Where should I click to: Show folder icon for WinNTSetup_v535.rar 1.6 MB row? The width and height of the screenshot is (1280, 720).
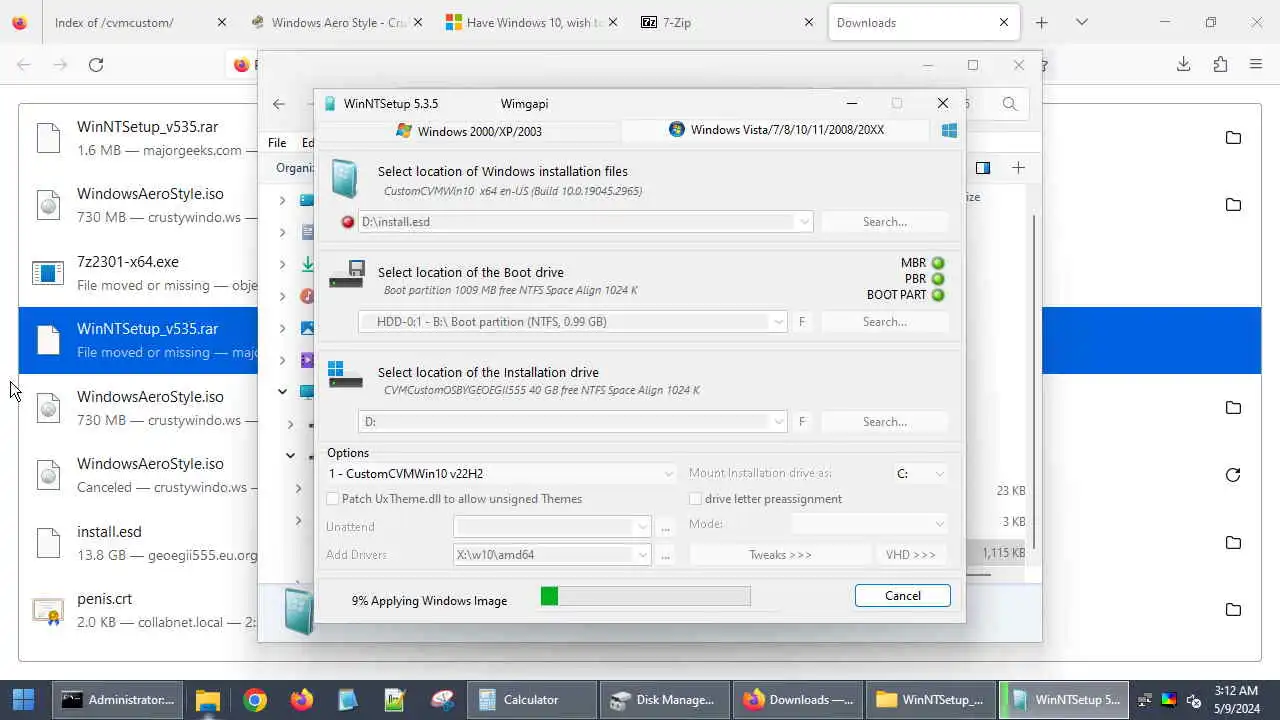[1233, 137]
